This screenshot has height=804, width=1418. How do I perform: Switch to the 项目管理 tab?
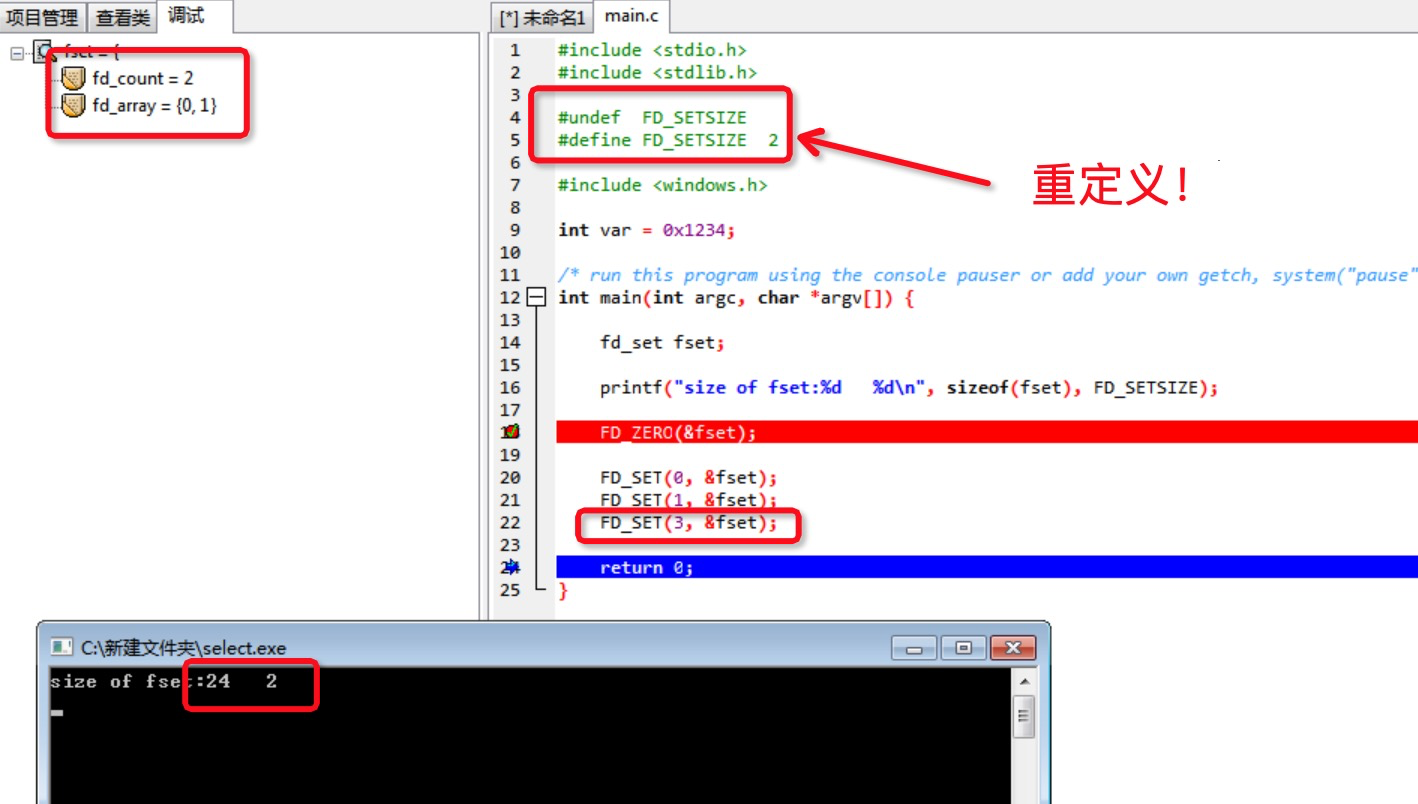43,17
